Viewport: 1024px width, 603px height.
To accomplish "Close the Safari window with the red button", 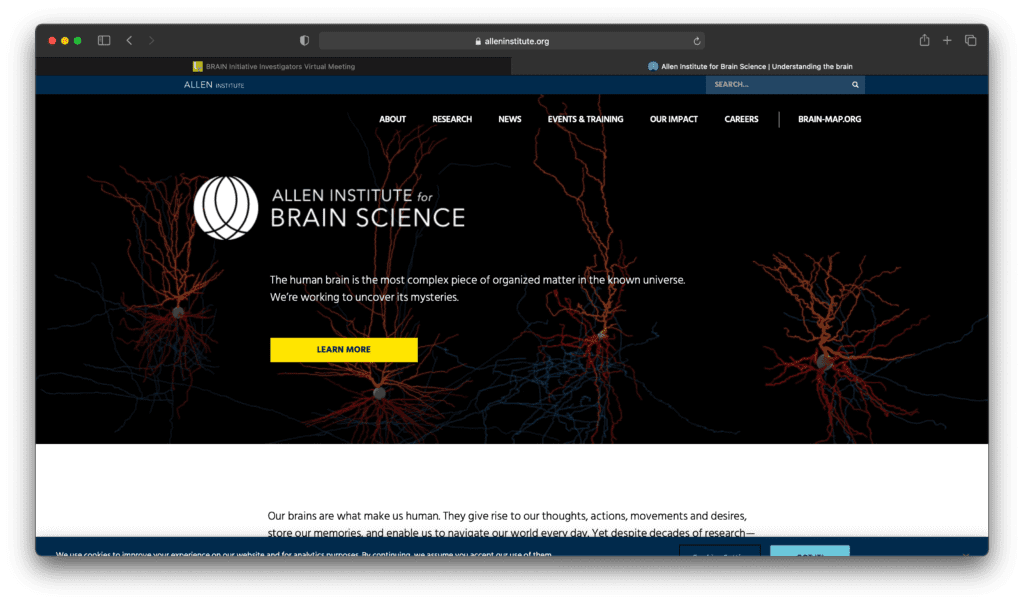I will tap(52, 41).
